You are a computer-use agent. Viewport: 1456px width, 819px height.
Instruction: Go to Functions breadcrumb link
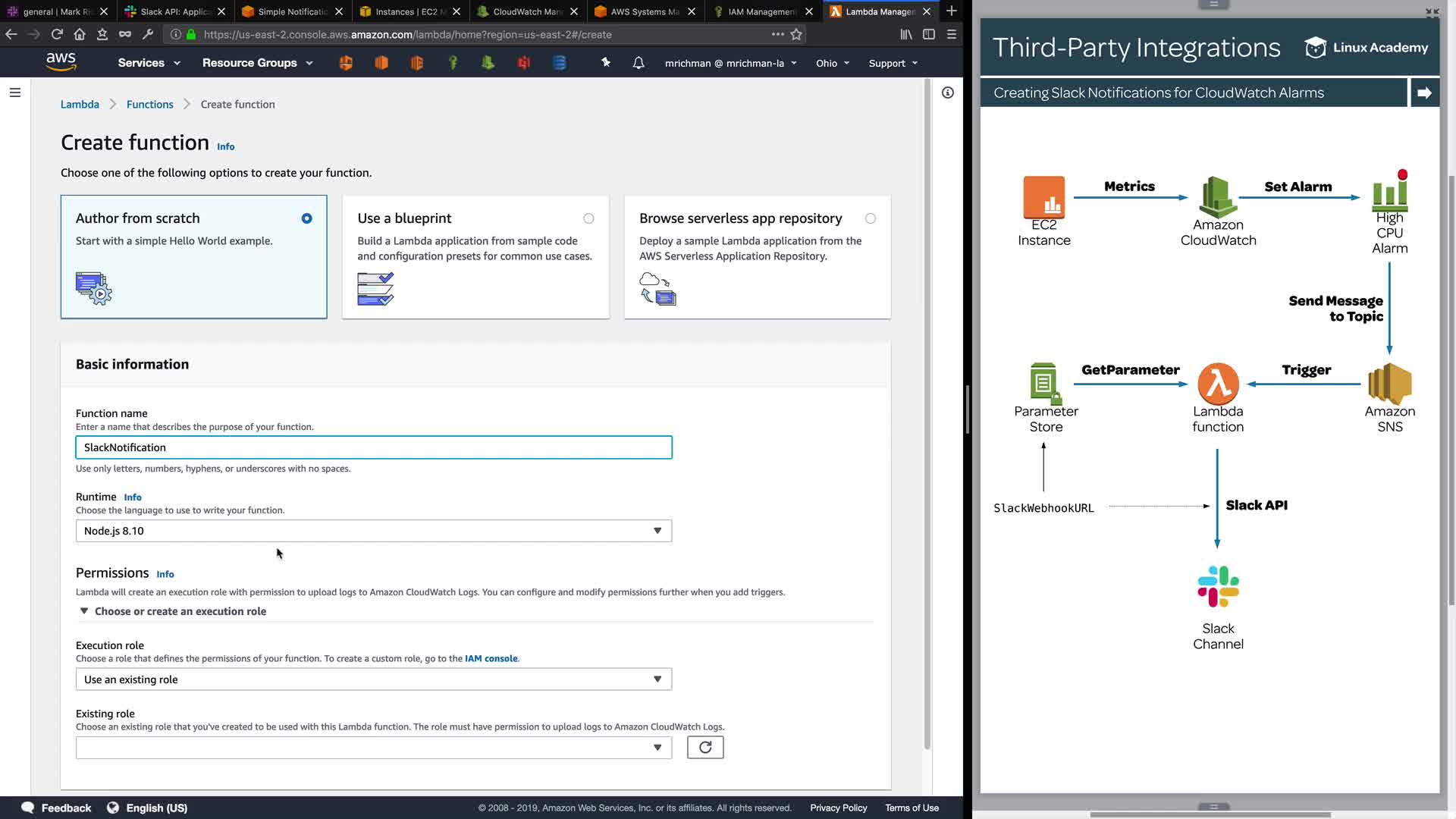[x=149, y=105]
